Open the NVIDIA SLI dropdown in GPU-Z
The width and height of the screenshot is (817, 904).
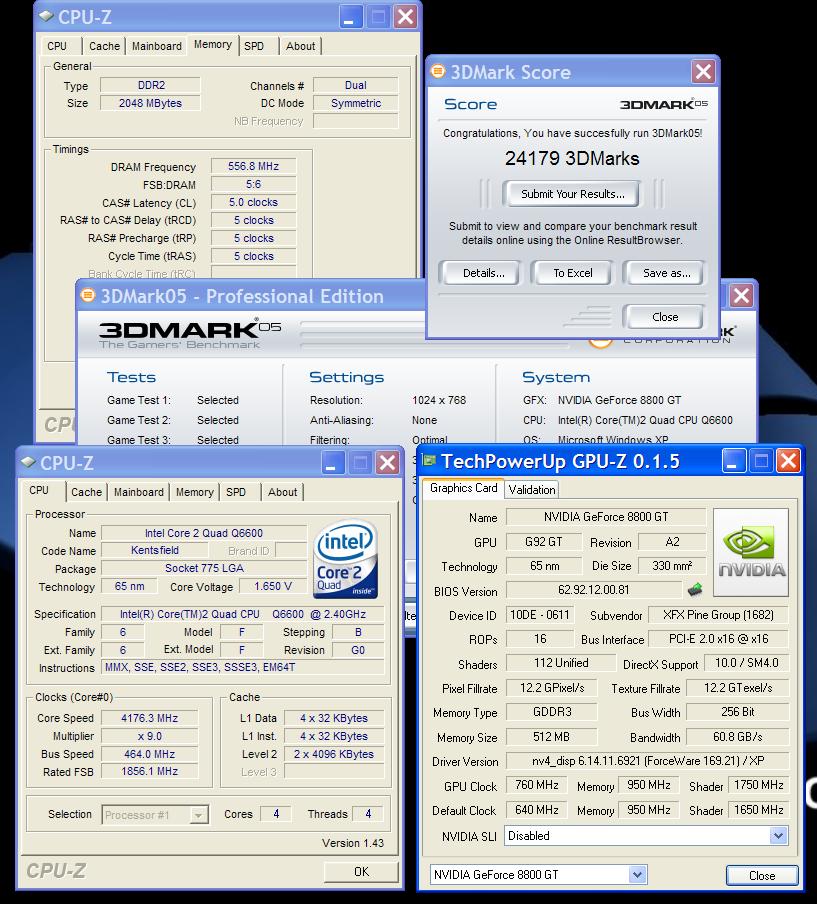[778, 835]
